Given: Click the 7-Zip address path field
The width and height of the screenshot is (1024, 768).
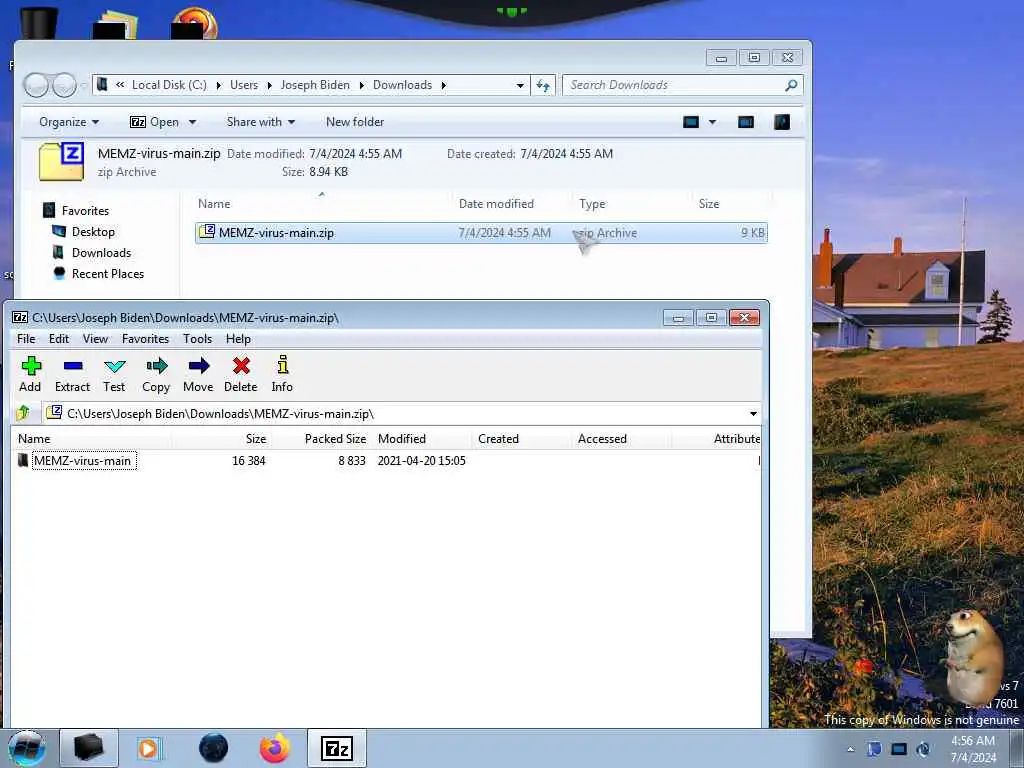Looking at the screenshot, I should pyautogui.click(x=402, y=413).
